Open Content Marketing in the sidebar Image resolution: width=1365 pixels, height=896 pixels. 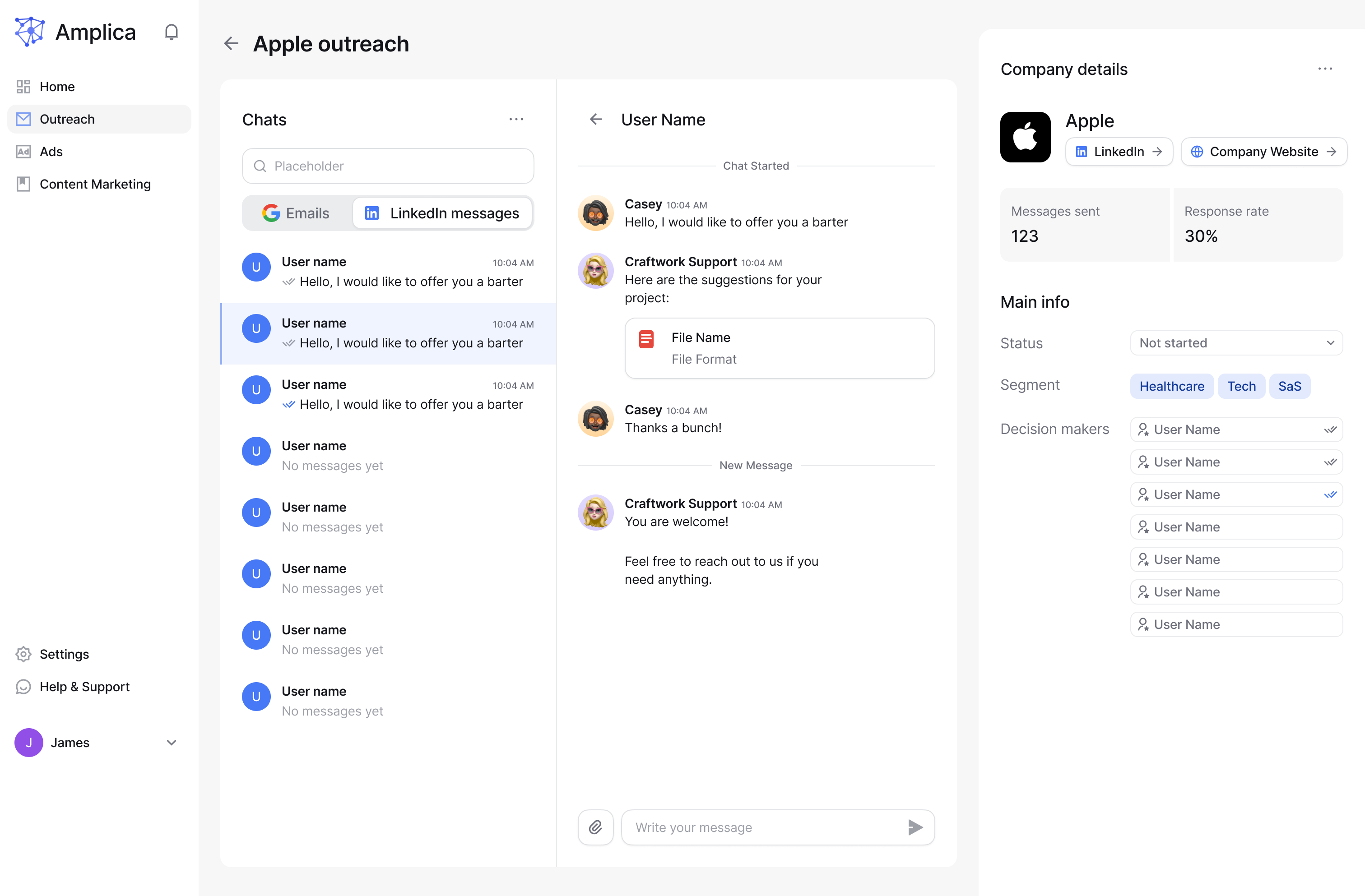[x=95, y=184]
